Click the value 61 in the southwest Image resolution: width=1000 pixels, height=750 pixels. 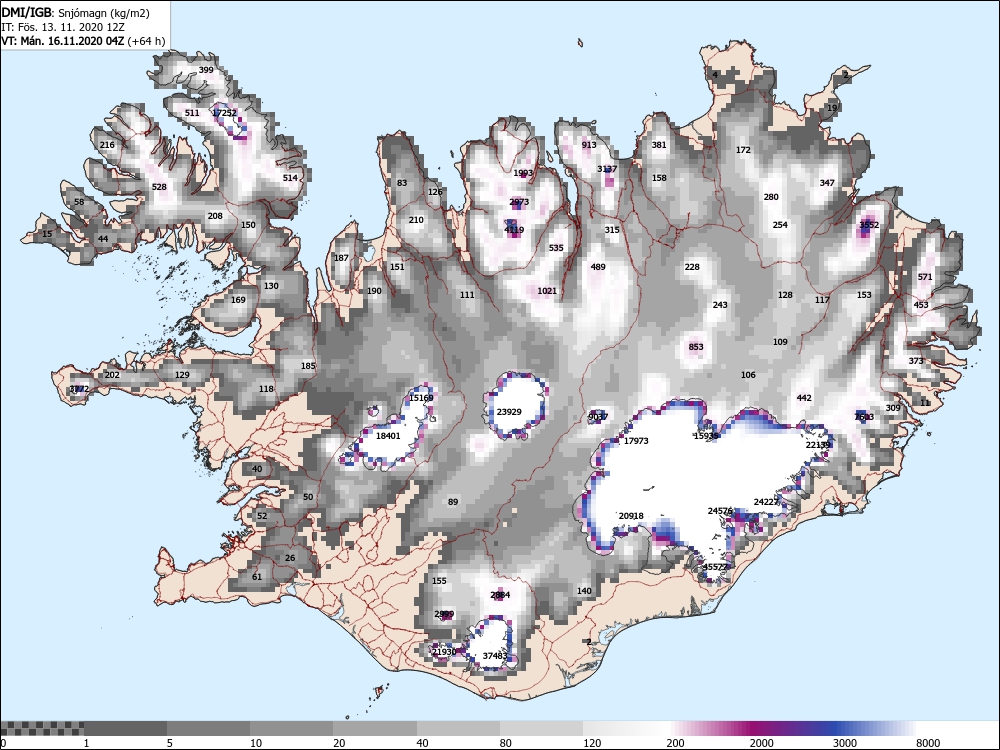(x=257, y=577)
